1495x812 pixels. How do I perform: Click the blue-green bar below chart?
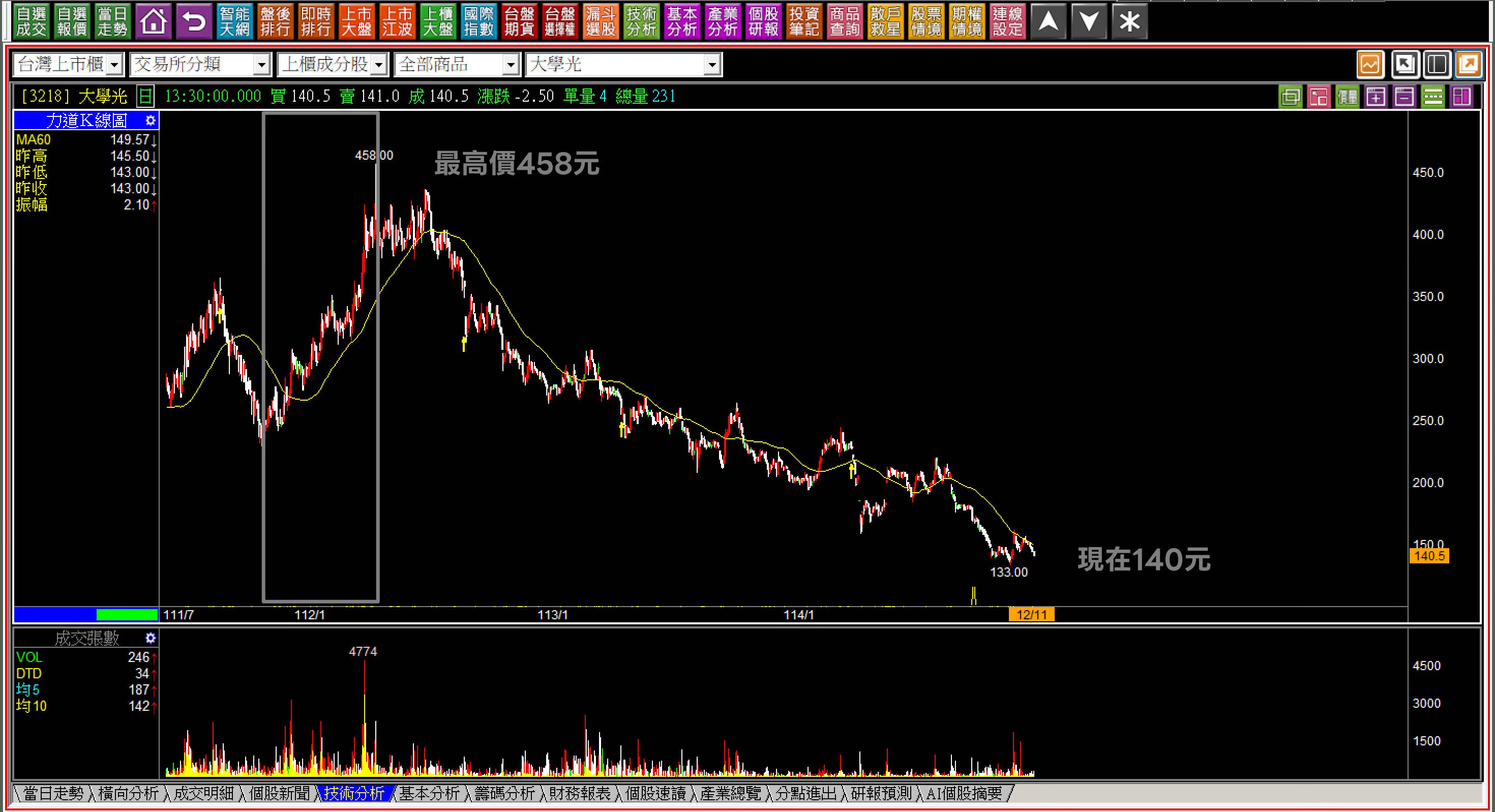[x=86, y=614]
